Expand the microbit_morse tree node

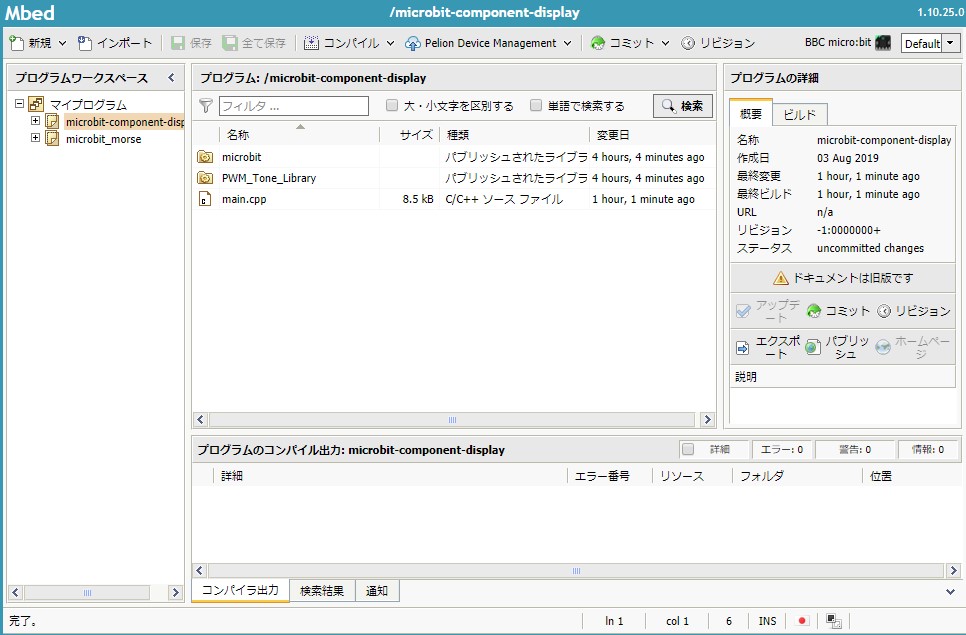35,138
